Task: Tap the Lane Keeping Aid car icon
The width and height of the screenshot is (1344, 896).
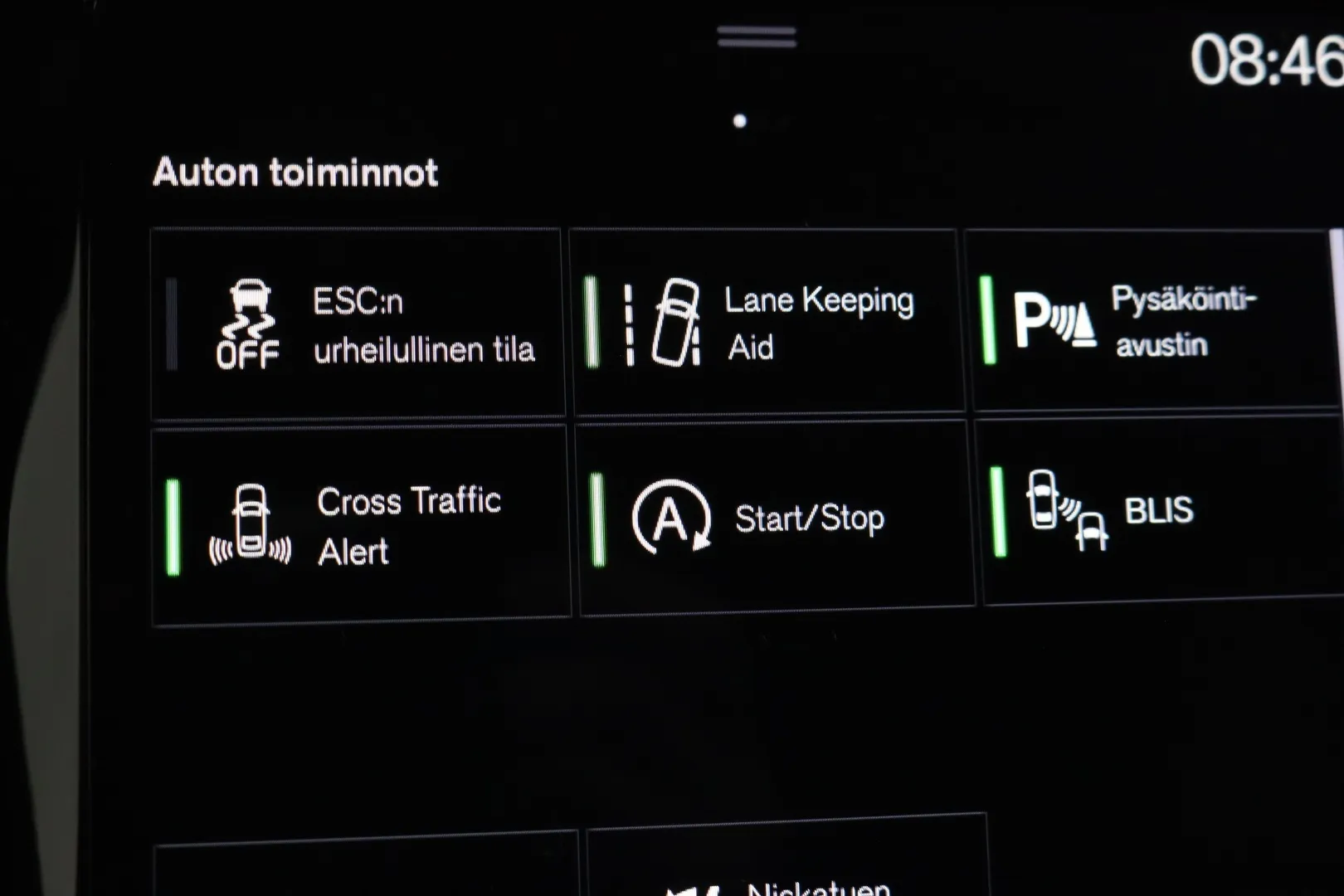Action: pyautogui.click(x=663, y=323)
